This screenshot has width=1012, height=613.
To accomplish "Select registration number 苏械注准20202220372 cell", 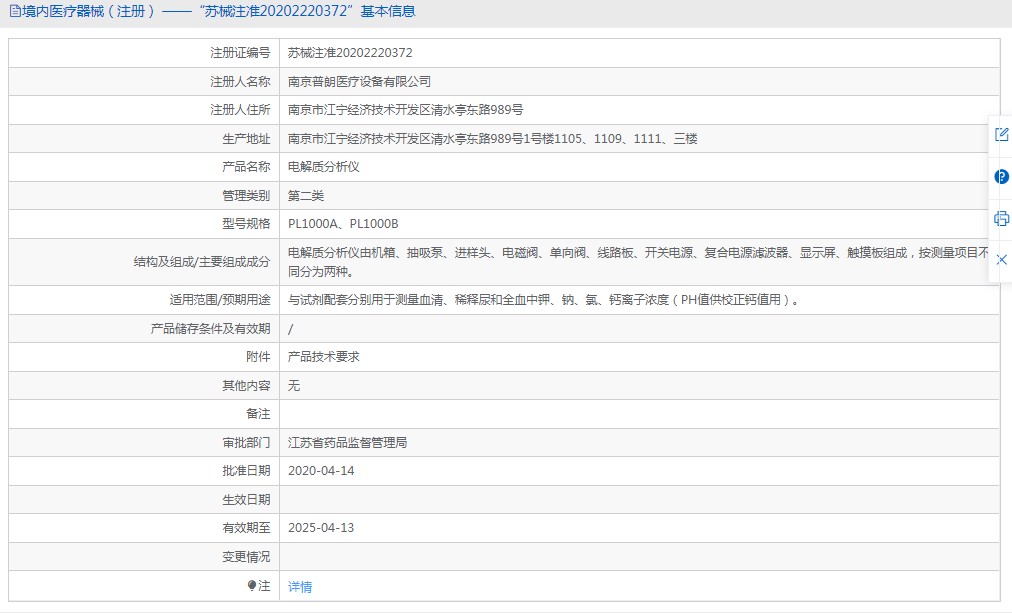I will [350, 53].
